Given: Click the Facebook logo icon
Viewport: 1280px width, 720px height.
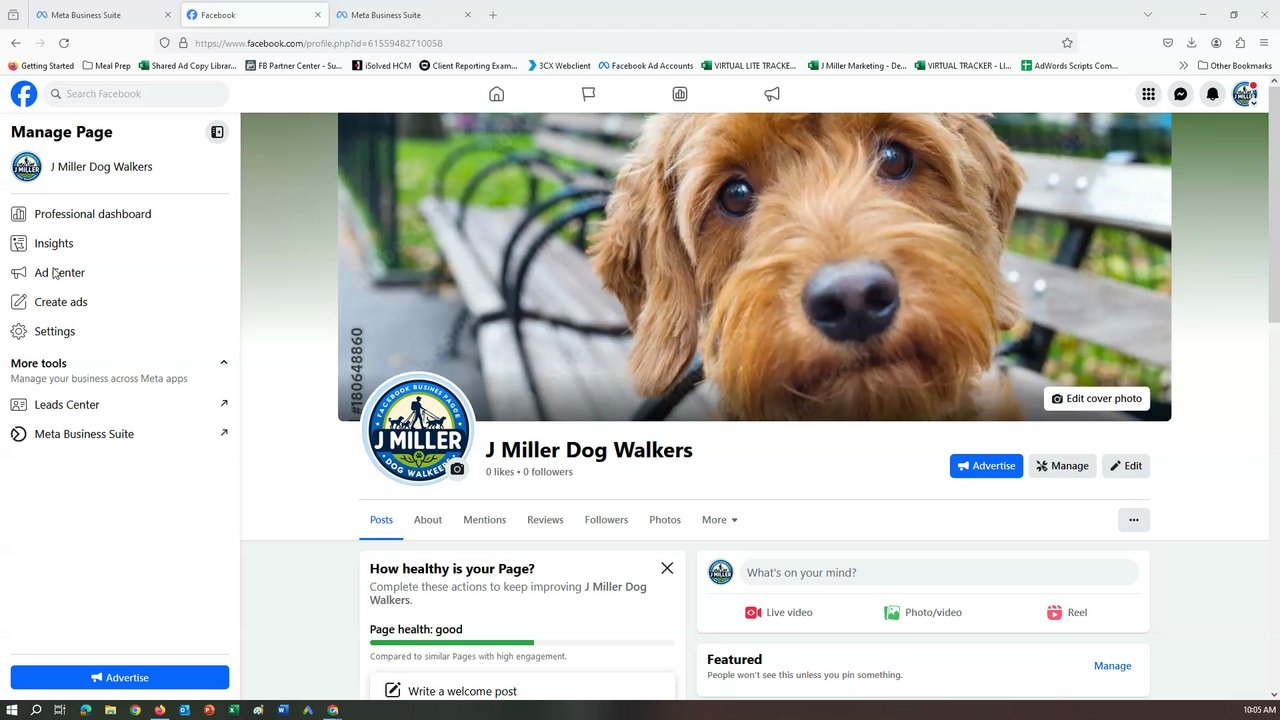Looking at the screenshot, I should click(x=24, y=94).
